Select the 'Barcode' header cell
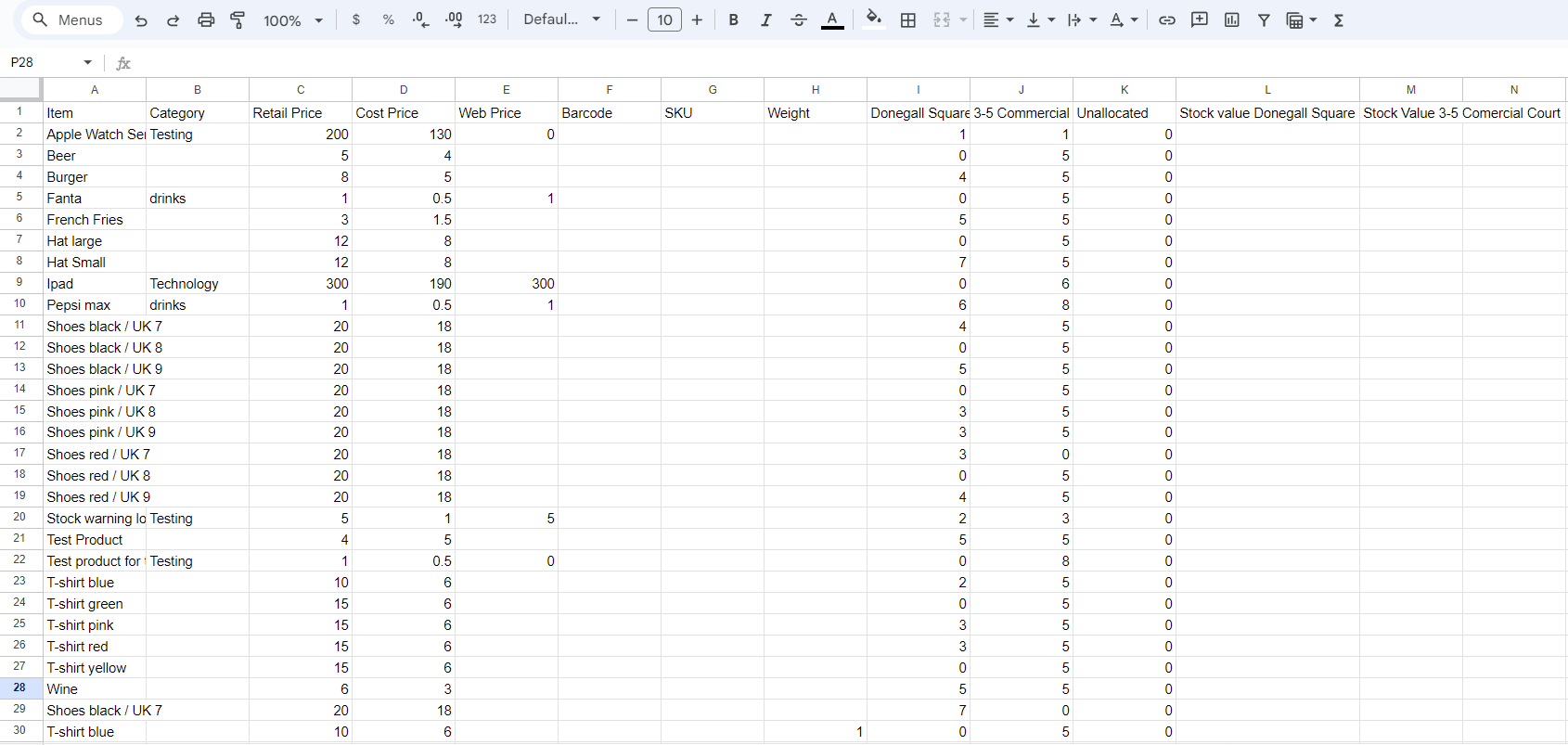The width and height of the screenshot is (1568, 745). 610,112
